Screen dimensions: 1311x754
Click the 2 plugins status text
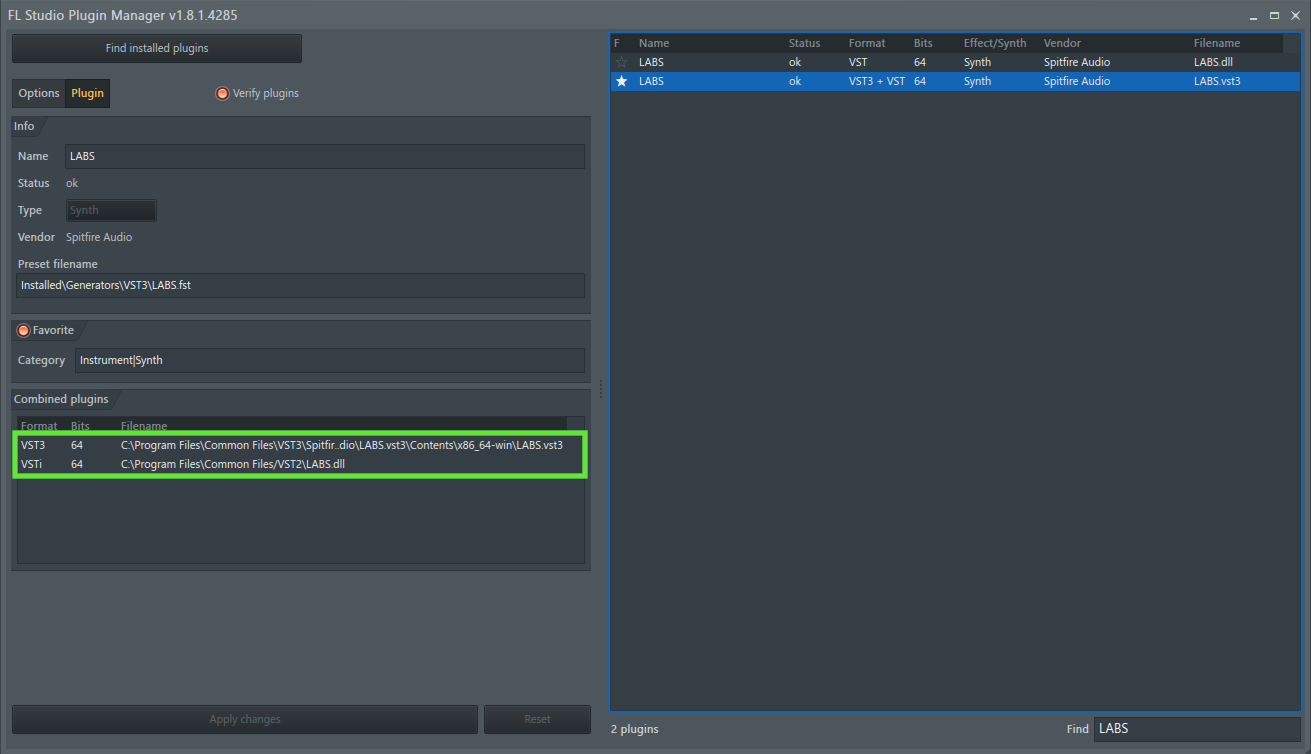[634, 729]
